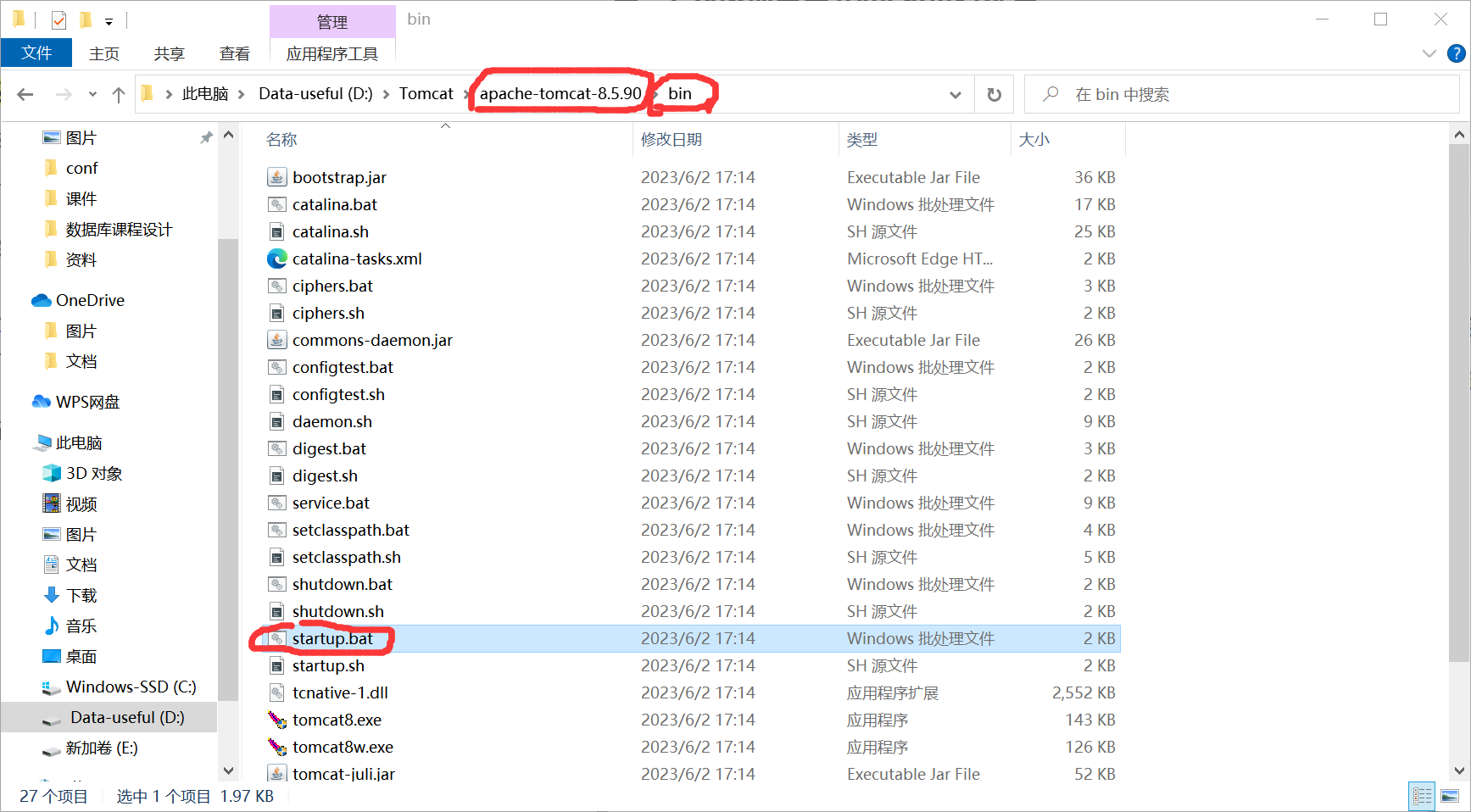Image resolution: width=1471 pixels, height=812 pixels.
Task: Switch to the 共享 ribbon tab
Action: 170,53
